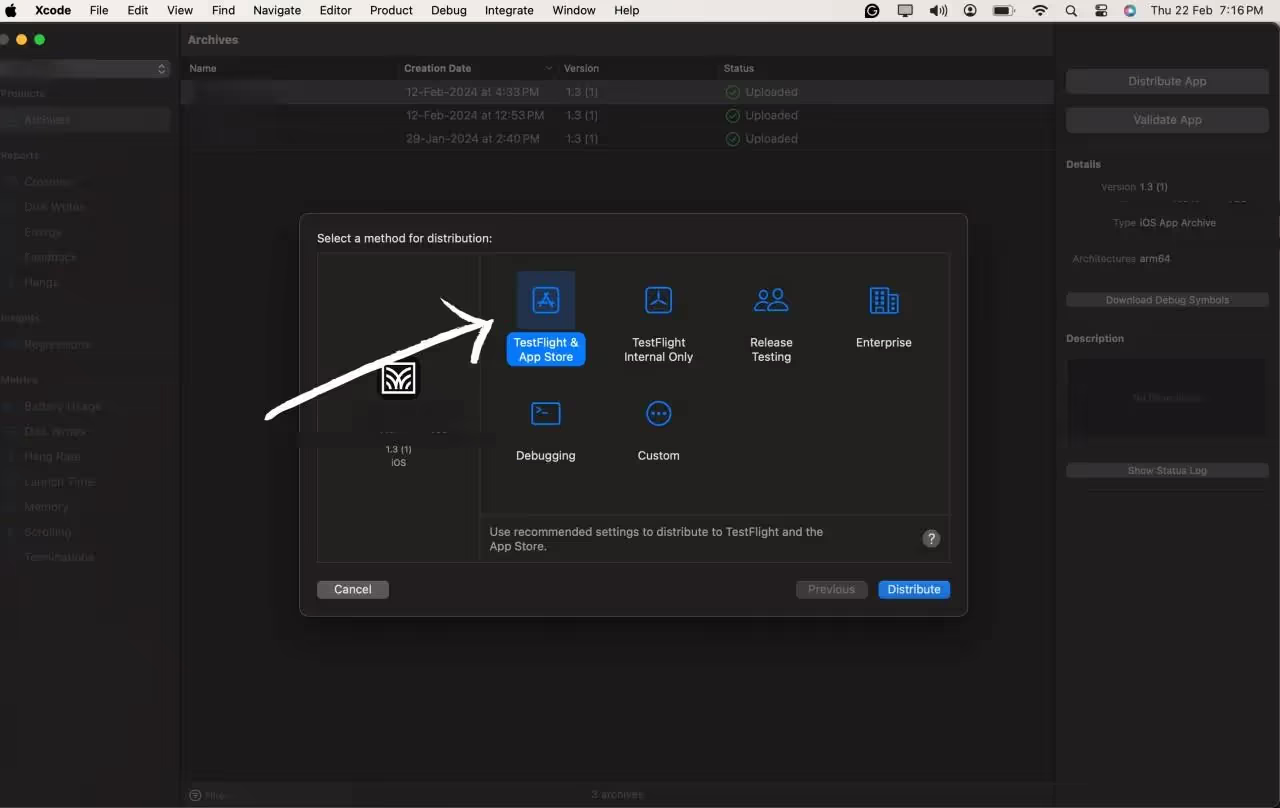Click Validate App in Archives window

click(1167, 119)
